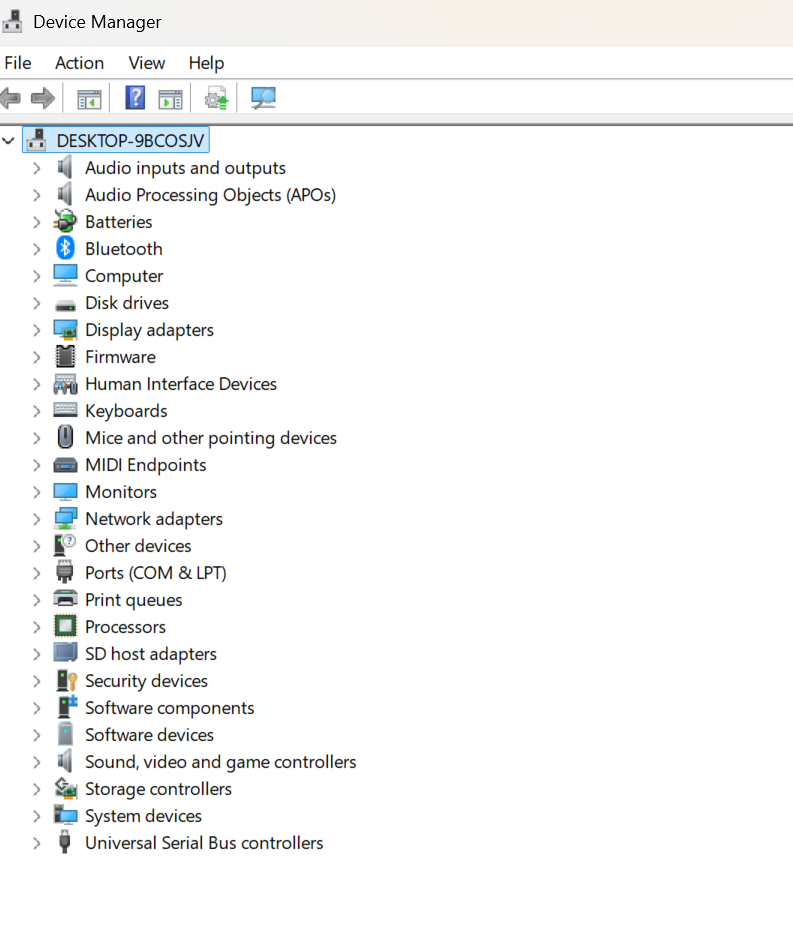Image resolution: width=793 pixels, height=940 pixels.
Task: Click the Disk drives icon
Action: pyautogui.click(x=65, y=306)
